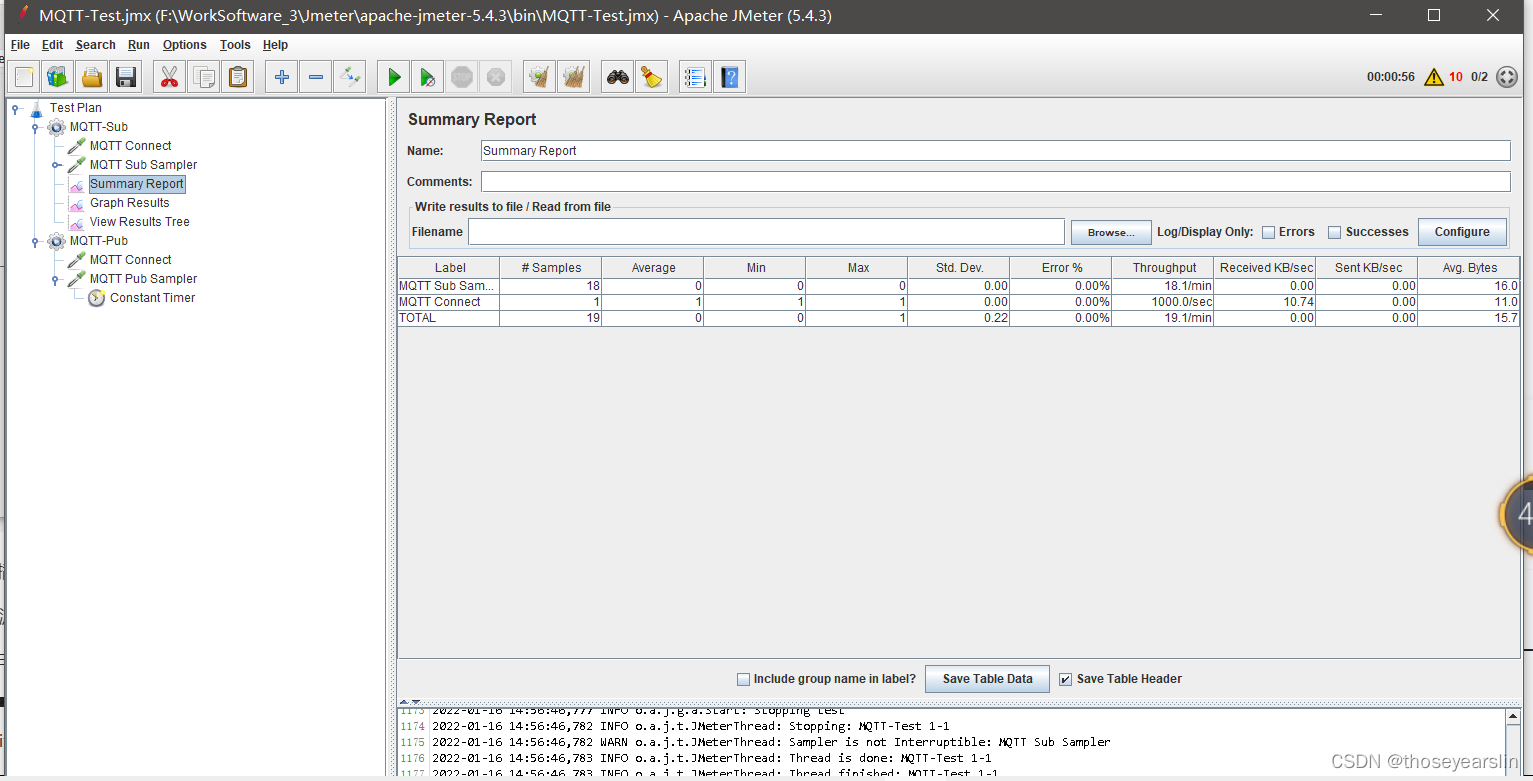Stop the running test
This screenshot has height=781, width=1533.
(461, 77)
